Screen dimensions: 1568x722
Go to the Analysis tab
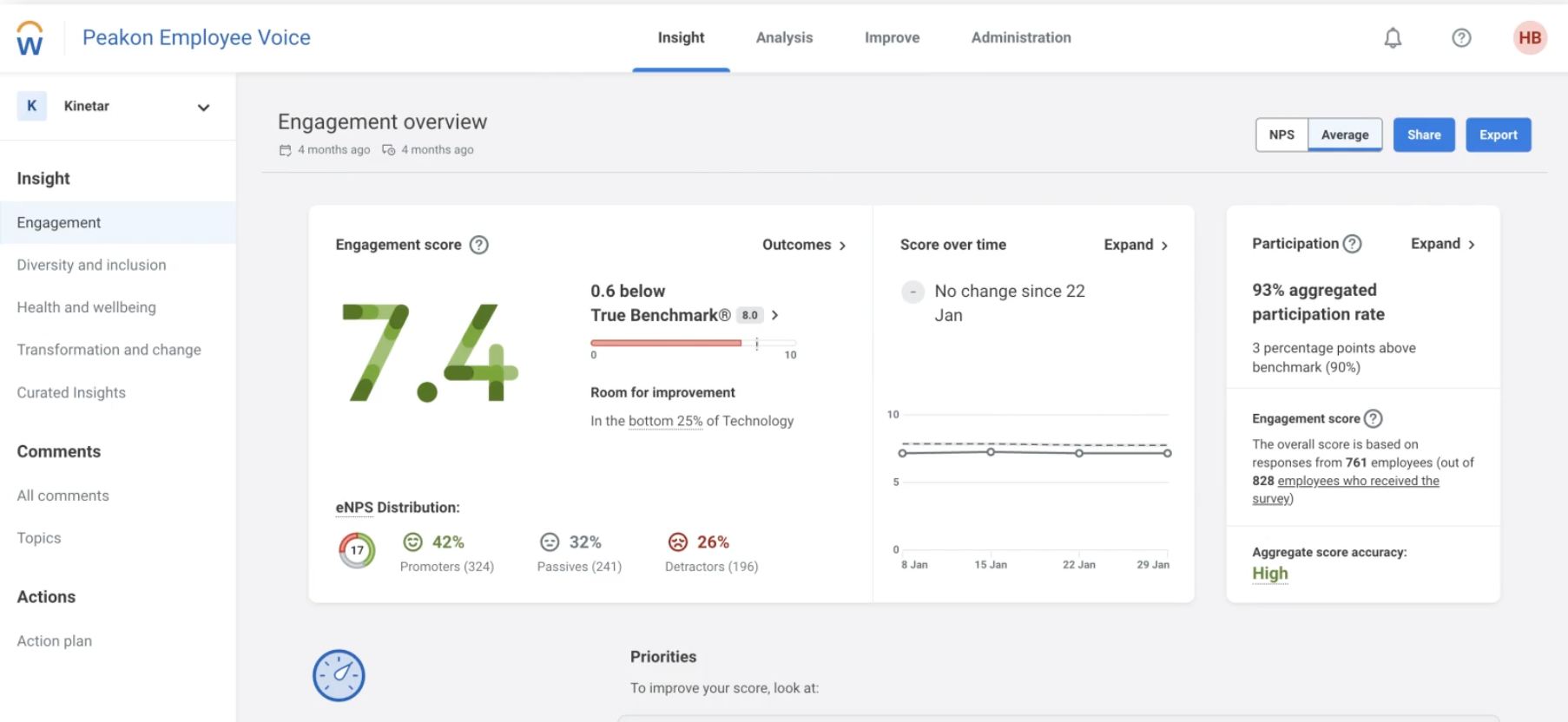click(x=784, y=37)
